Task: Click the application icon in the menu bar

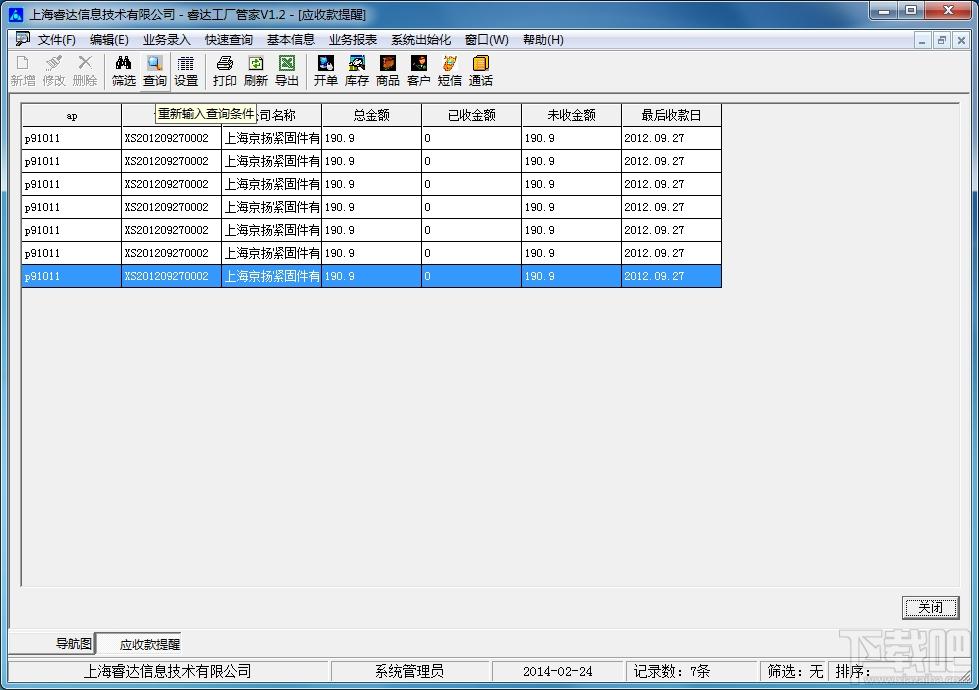Action: pos(22,39)
